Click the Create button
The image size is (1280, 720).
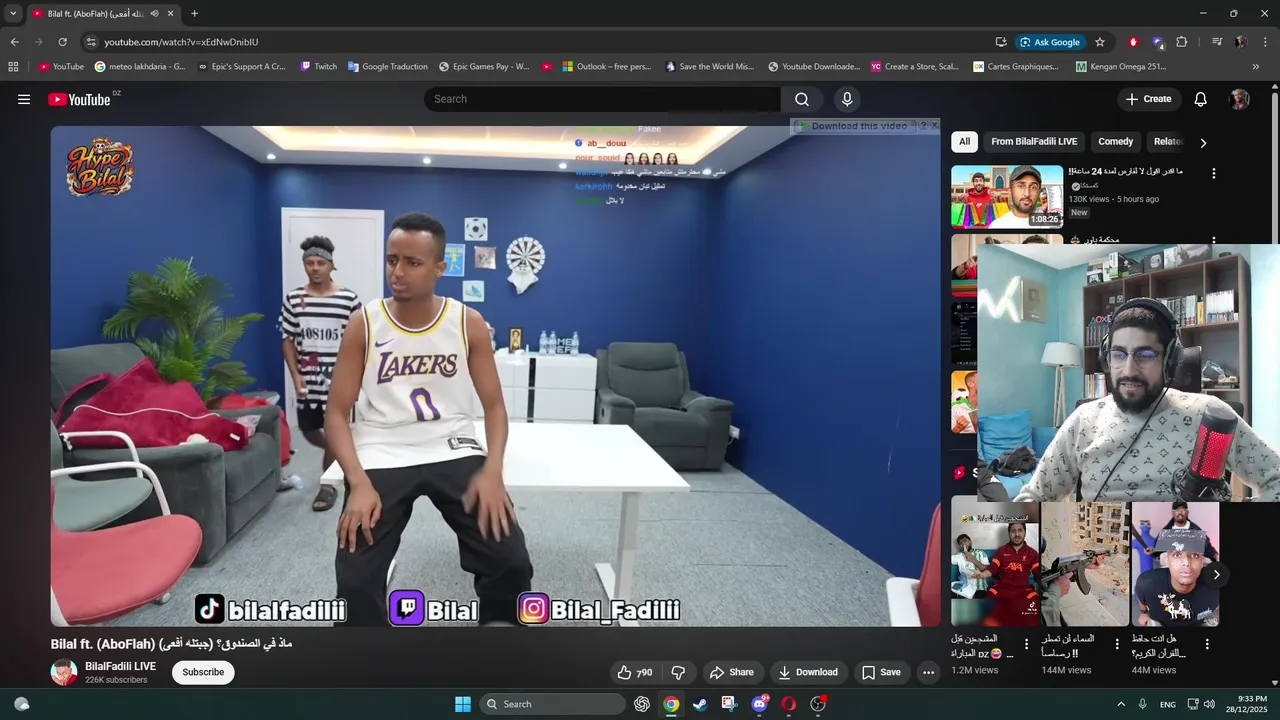1148,99
